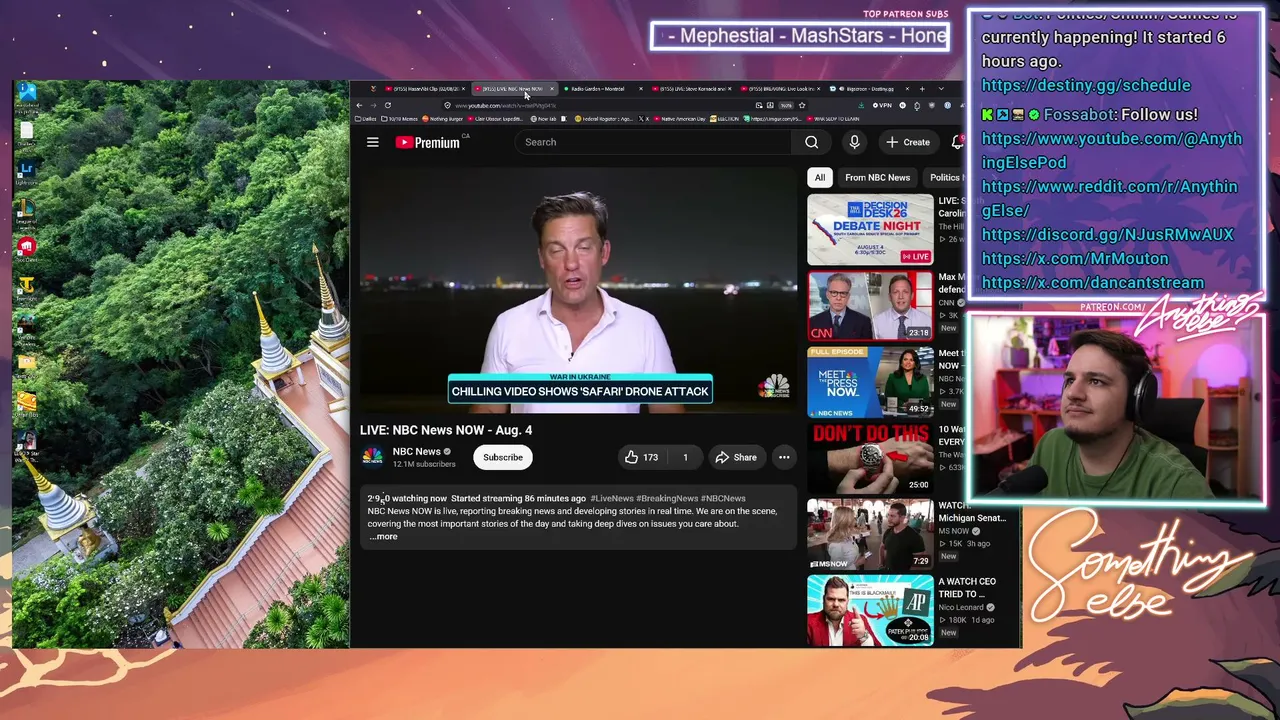Go back using the browser back arrow
This screenshot has width=1280, height=720.
[x=360, y=105]
